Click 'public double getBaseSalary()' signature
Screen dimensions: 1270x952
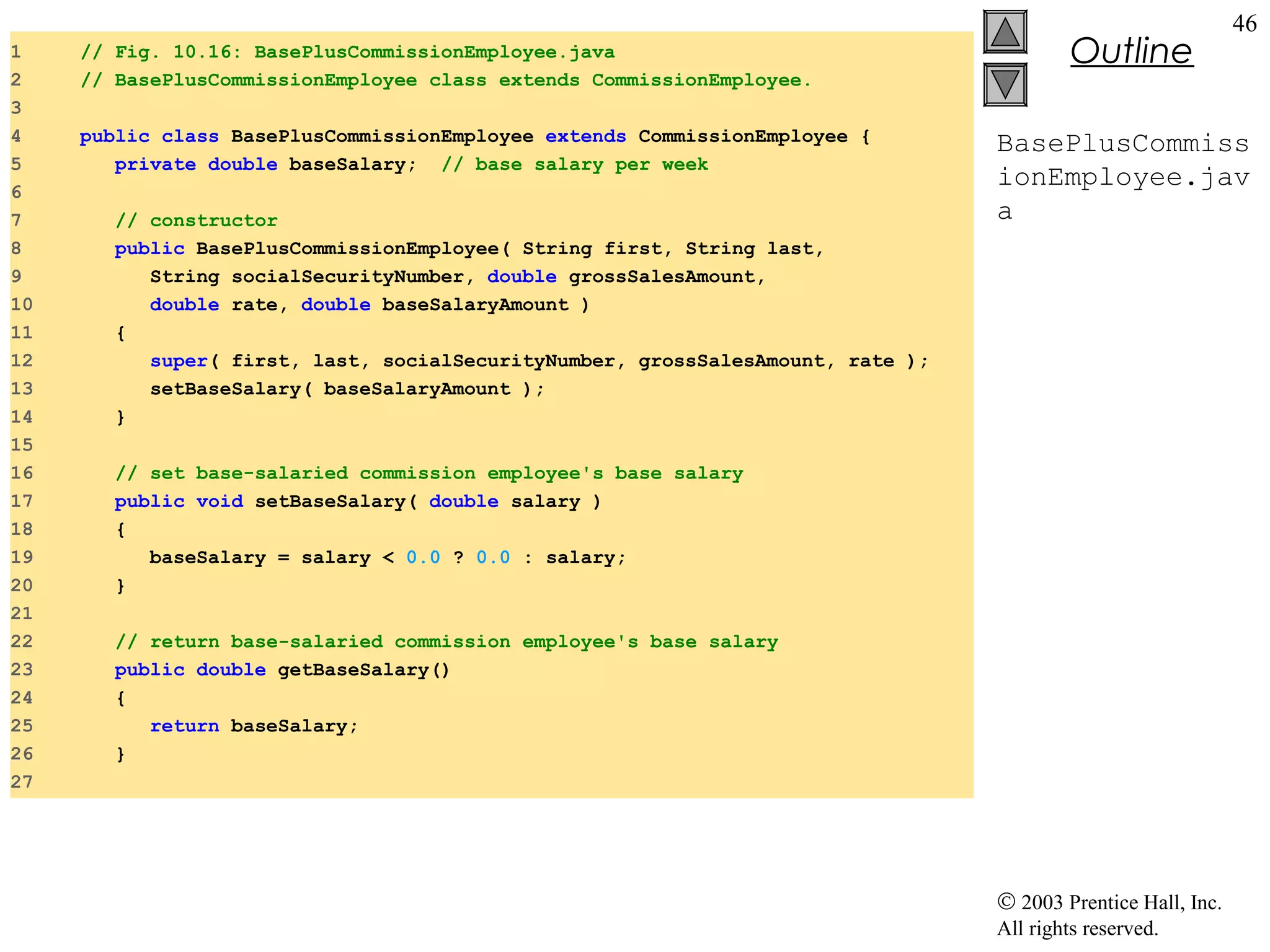point(282,670)
